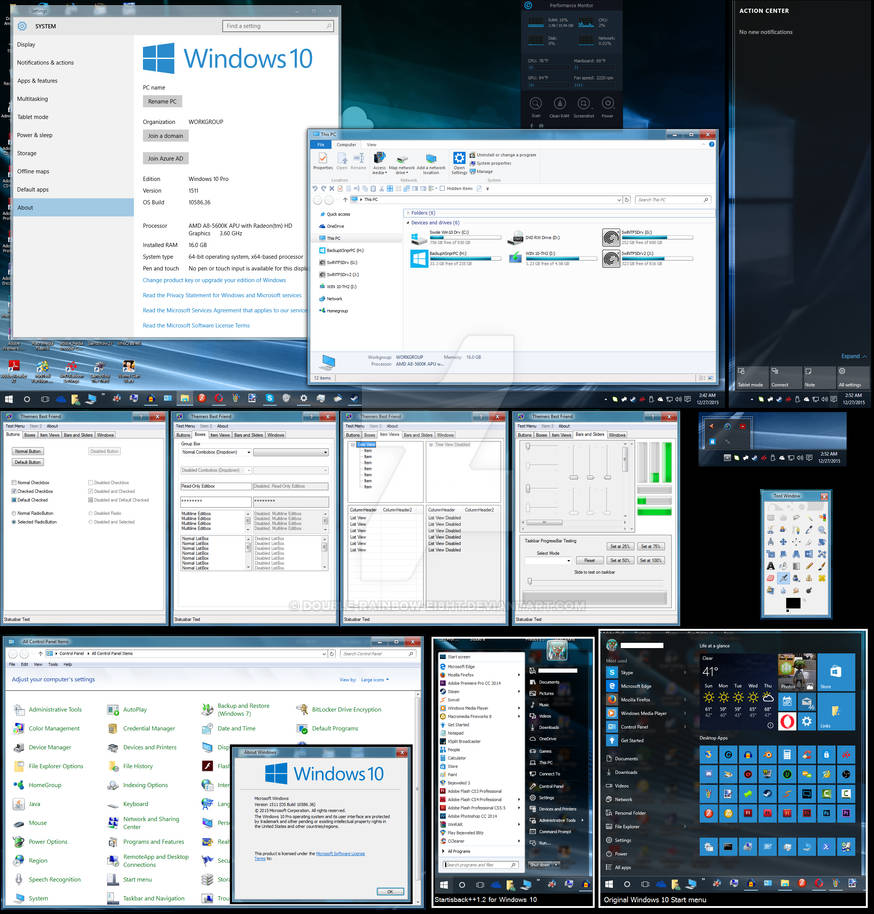Viewport: 874px width, 914px height.
Task: Click black color swatch in Tool Window
Action: point(793,603)
